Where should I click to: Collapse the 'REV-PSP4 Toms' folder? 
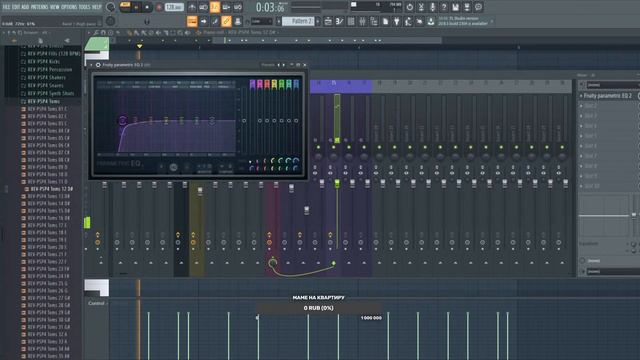pos(43,101)
